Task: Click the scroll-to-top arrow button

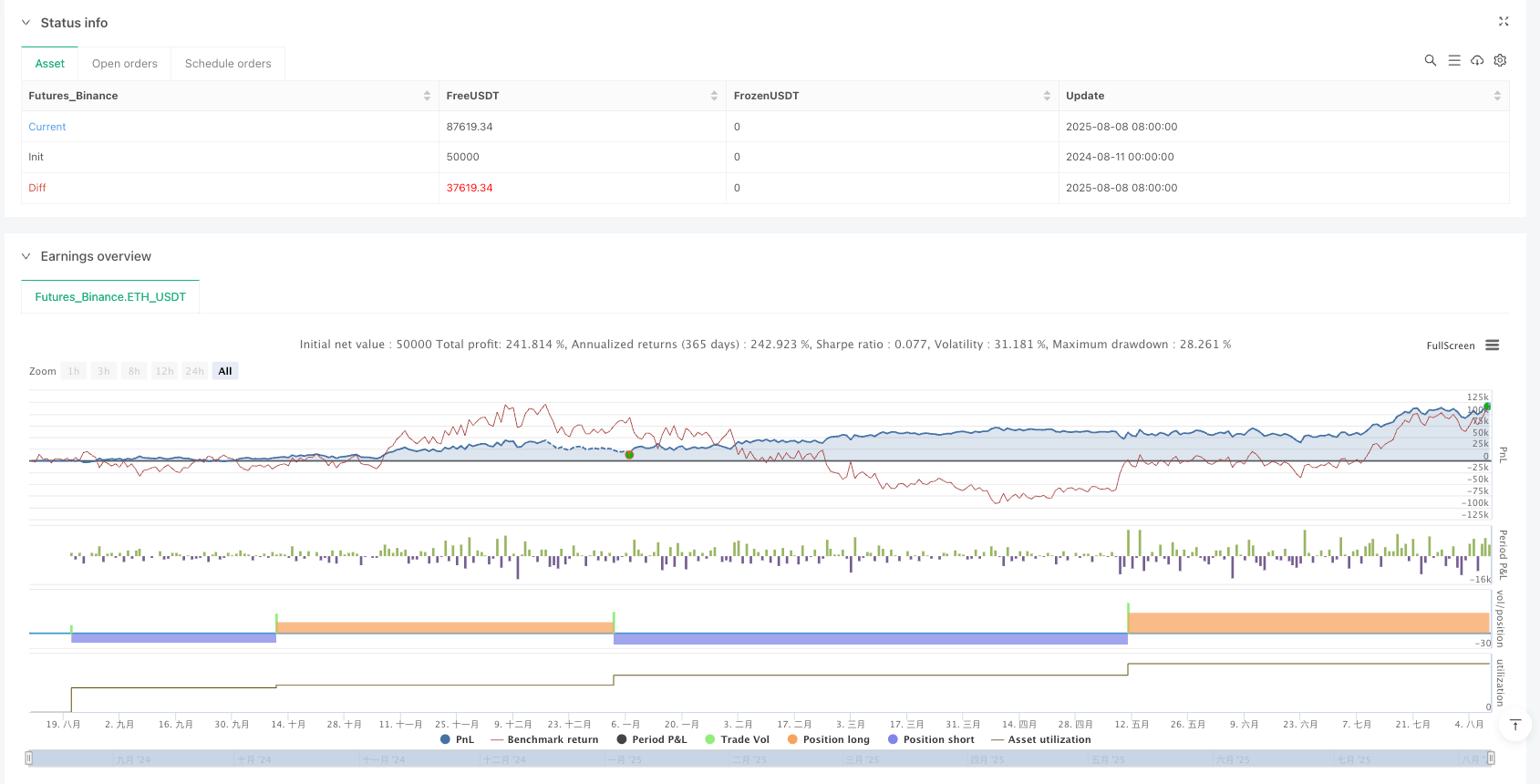Action: coord(1514,725)
